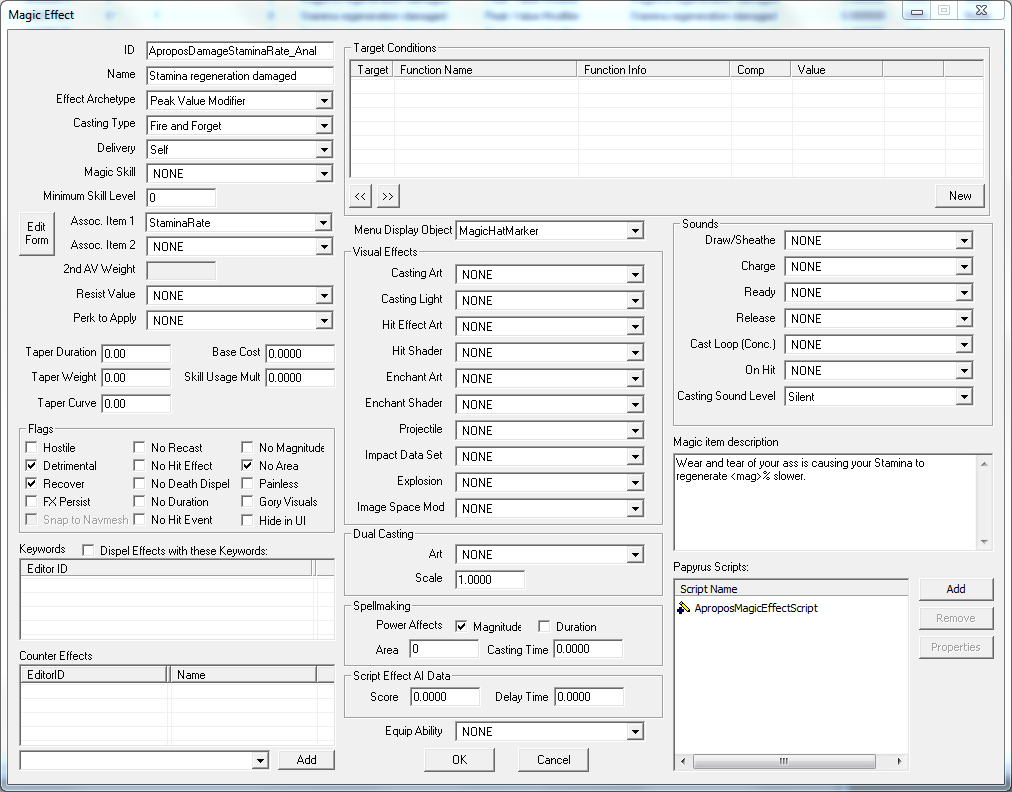The height and width of the screenshot is (792, 1012).
Task: Click the Comp column header
Action: 761,70
